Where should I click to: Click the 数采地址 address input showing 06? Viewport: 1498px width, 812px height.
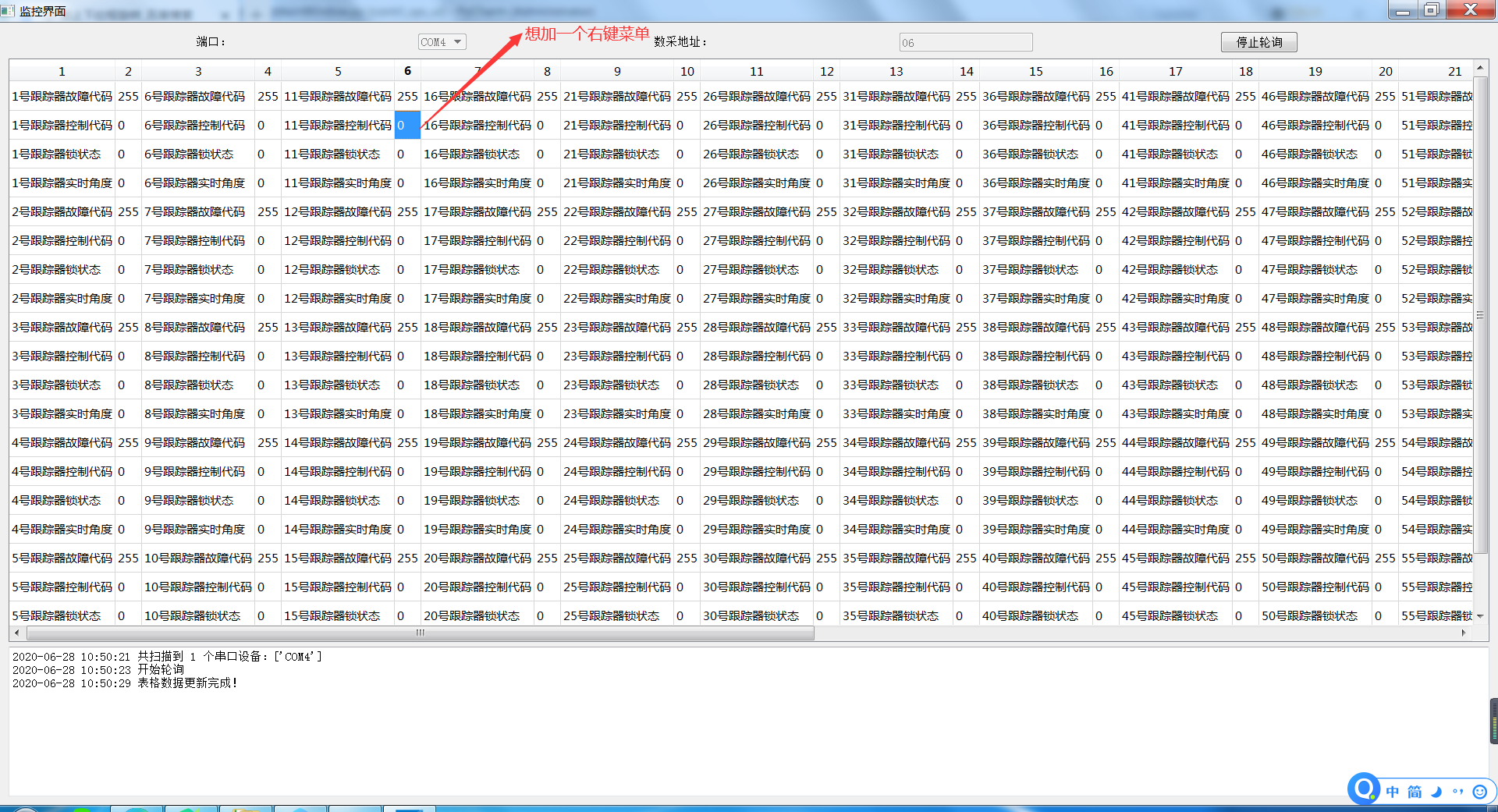[965, 42]
